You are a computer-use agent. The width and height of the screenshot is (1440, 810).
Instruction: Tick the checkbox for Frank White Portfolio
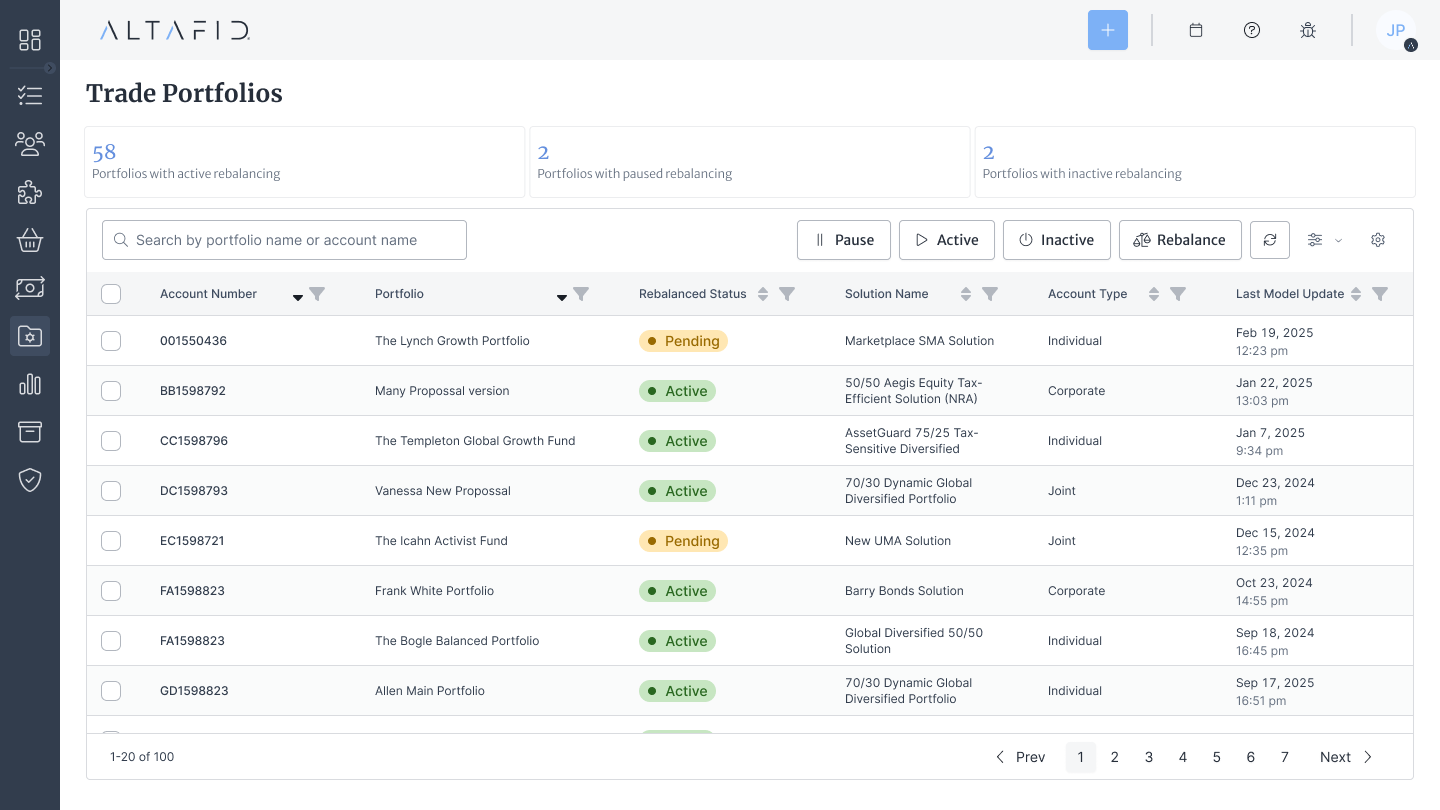tap(111, 591)
